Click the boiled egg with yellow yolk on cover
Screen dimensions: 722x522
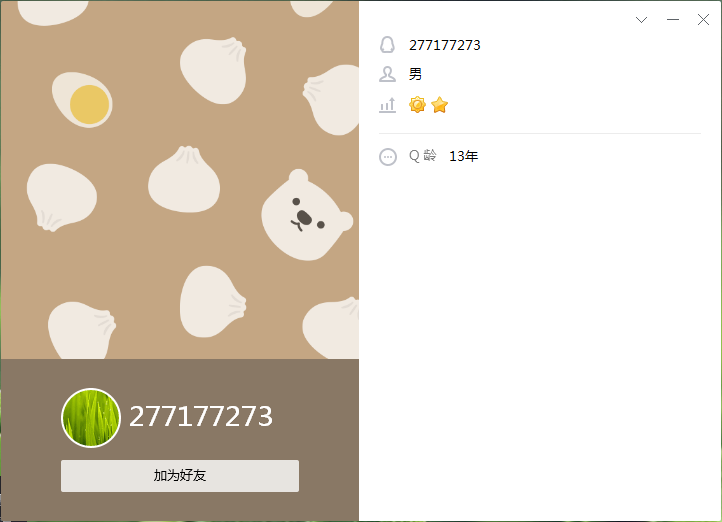pos(82,99)
